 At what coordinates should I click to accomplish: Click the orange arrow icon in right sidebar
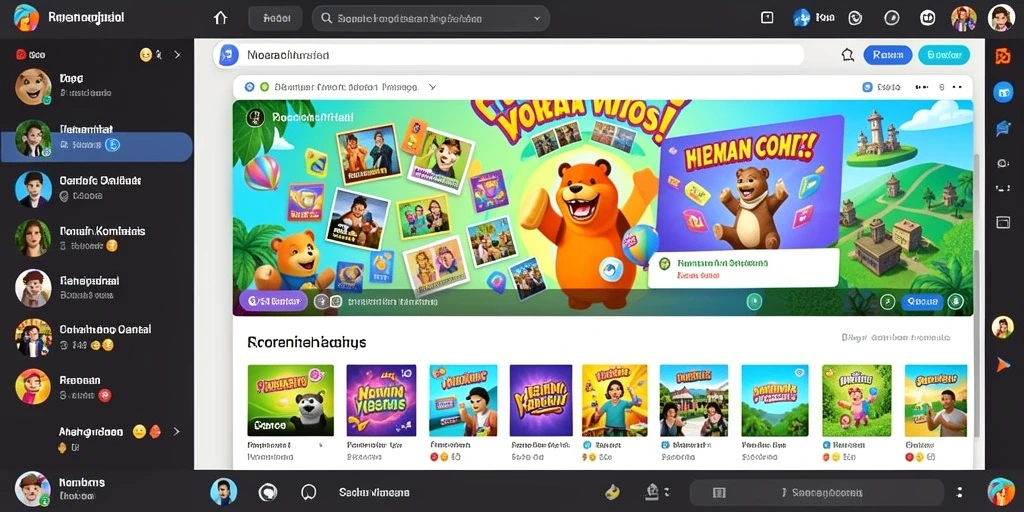[x=1002, y=365]
